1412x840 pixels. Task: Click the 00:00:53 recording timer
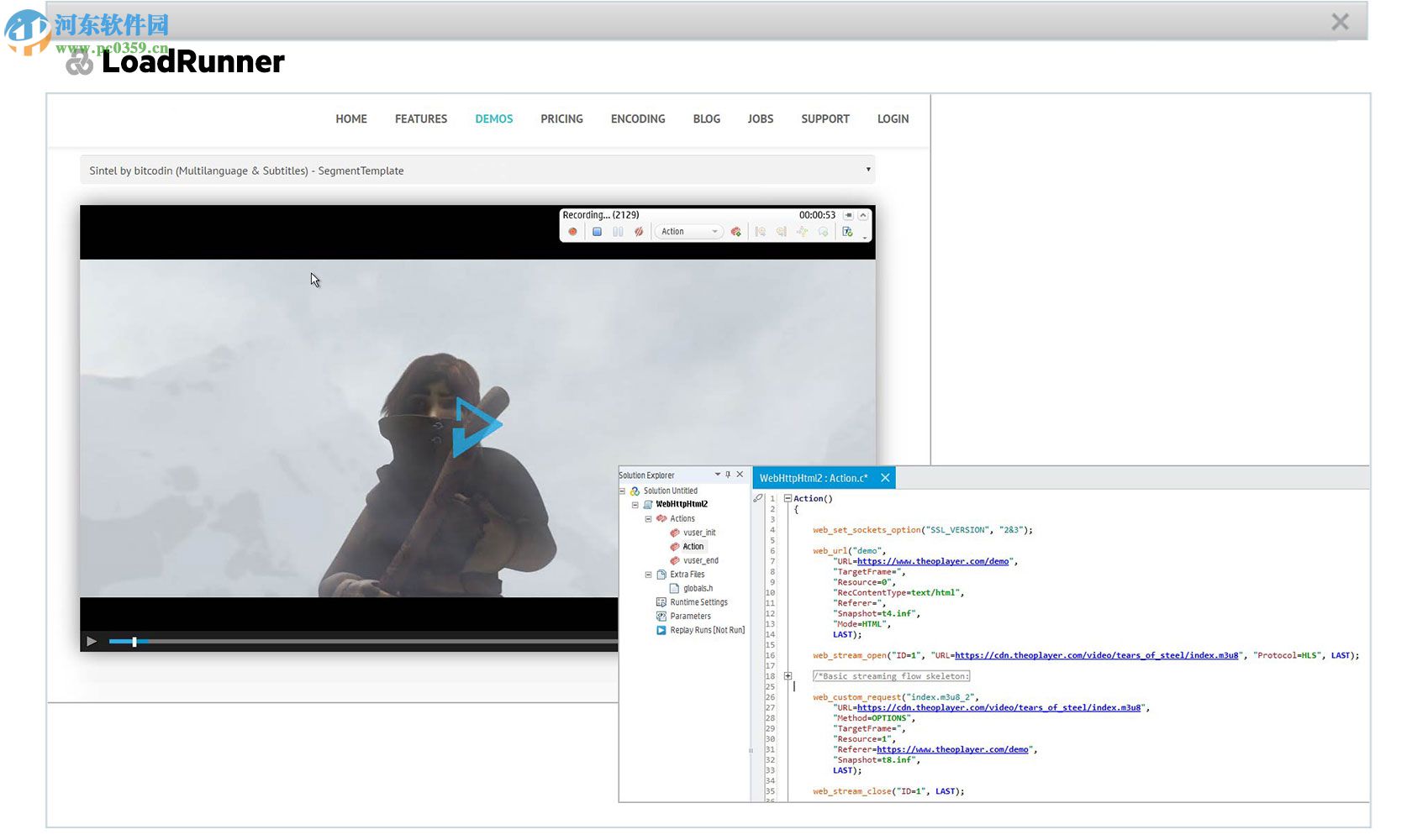tap(817, 216)
